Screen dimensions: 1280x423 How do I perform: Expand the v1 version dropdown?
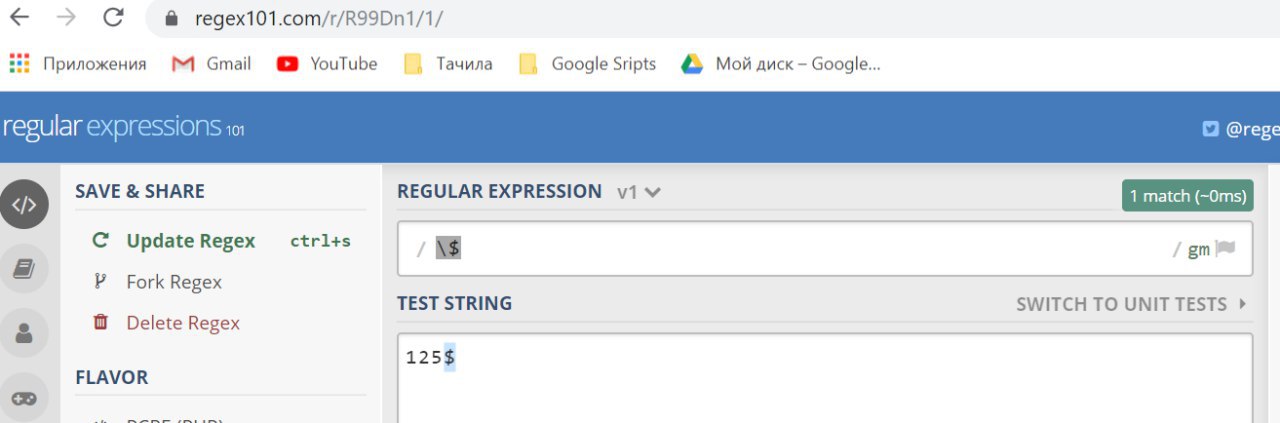tap(639, 192)
